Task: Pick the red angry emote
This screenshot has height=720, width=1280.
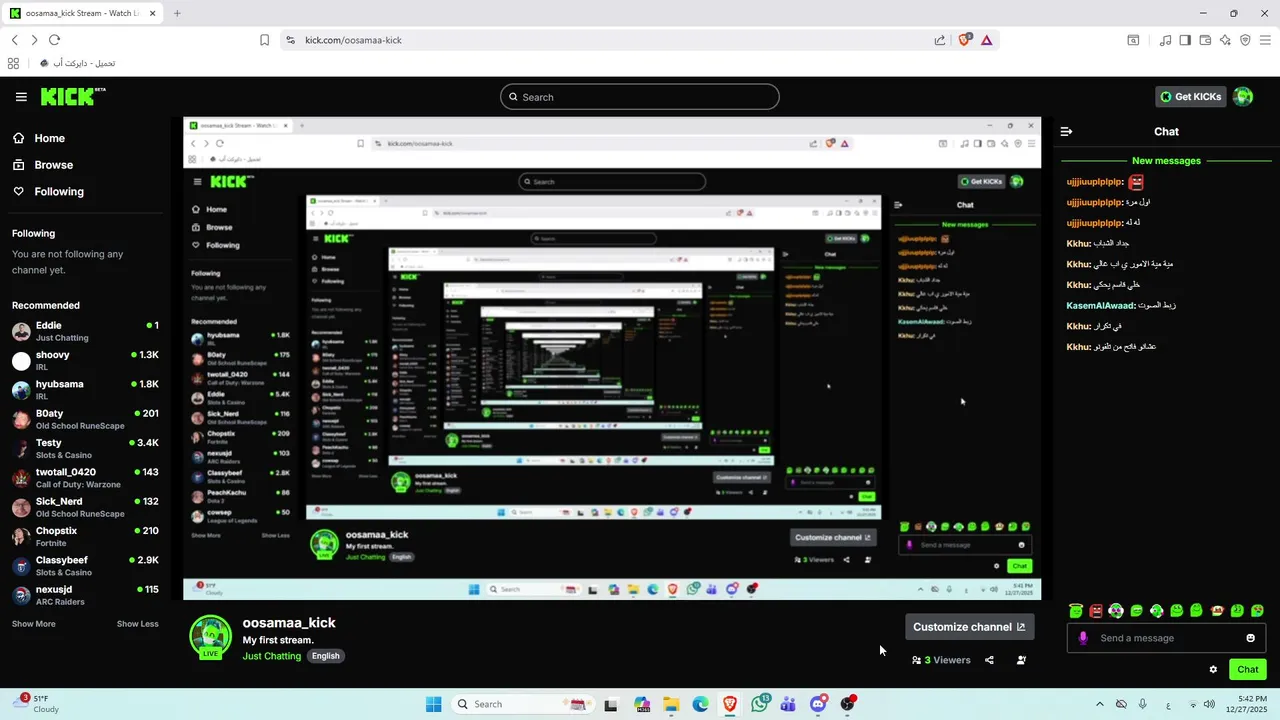Action: click(1096, 610)
